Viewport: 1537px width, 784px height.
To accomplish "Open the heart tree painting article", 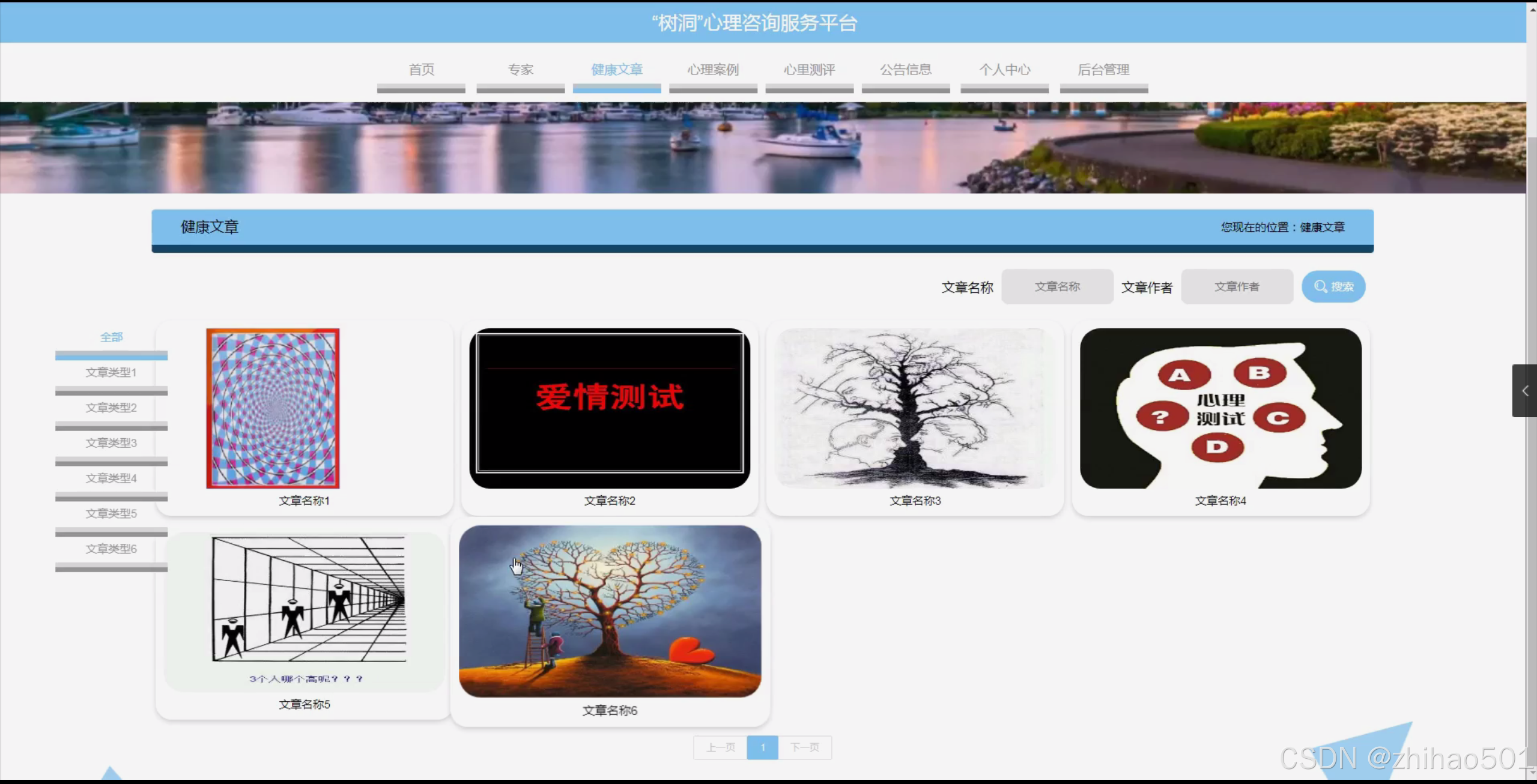I will pos(609,611).
